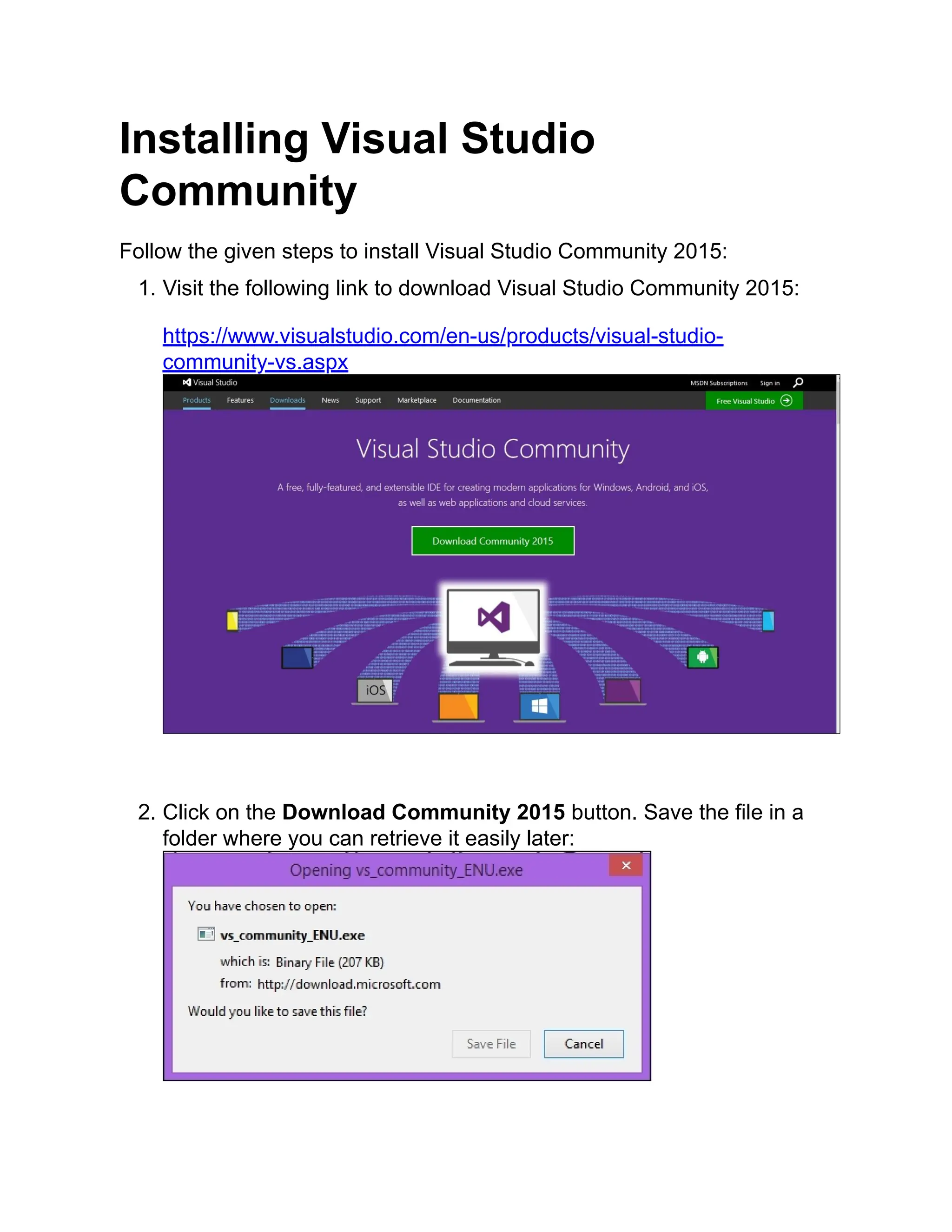Open the News menu item
The width and height of the screenshot is (952, 1232).
point(331,400)
